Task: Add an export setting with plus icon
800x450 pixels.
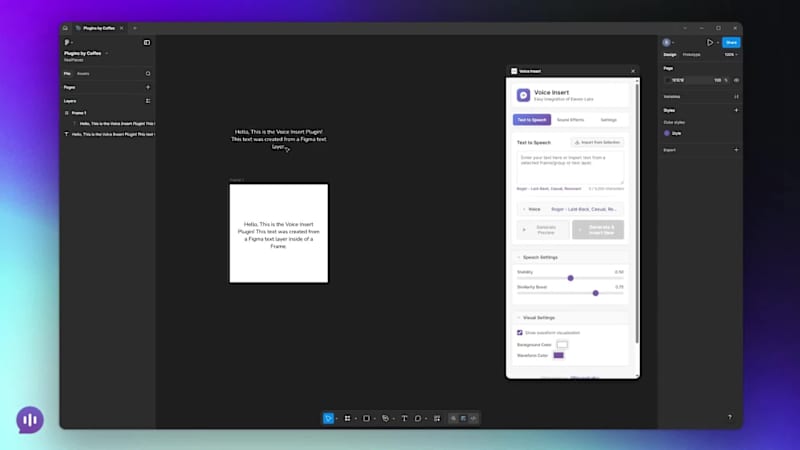Action: point(736,150)
